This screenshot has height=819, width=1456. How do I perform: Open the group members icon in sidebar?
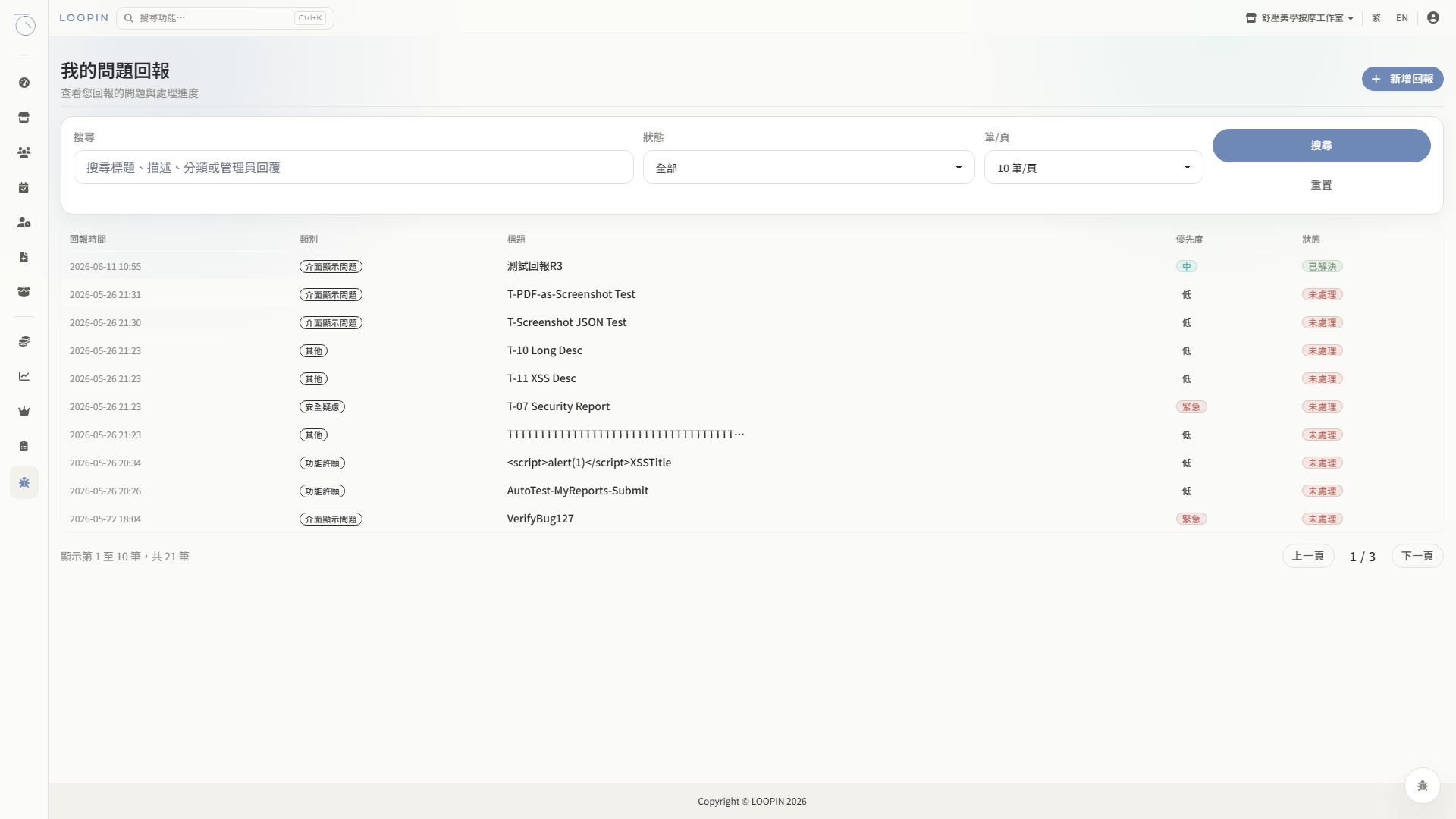pos(24,152)
